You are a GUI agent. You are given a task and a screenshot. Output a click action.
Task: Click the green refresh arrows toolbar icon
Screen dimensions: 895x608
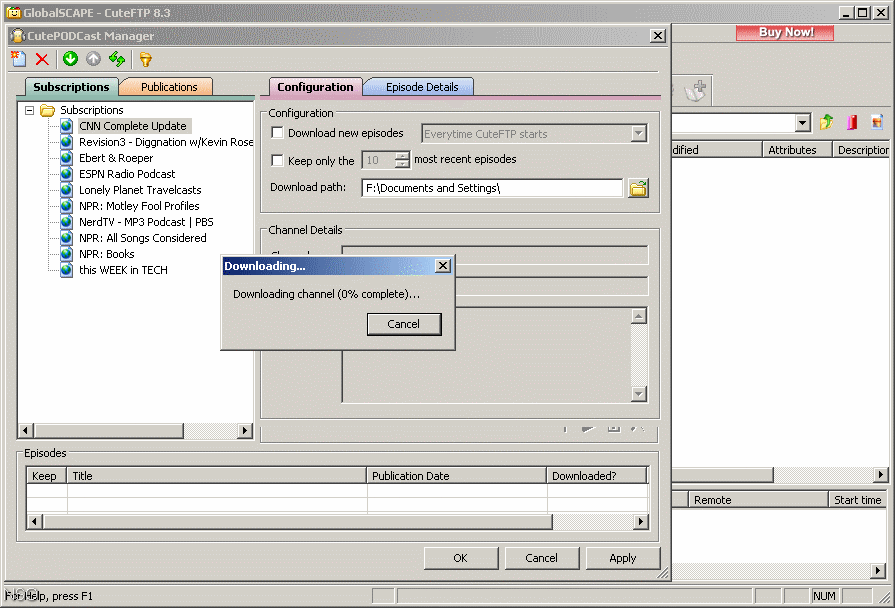pyautogui.click(x=117, y=59)
